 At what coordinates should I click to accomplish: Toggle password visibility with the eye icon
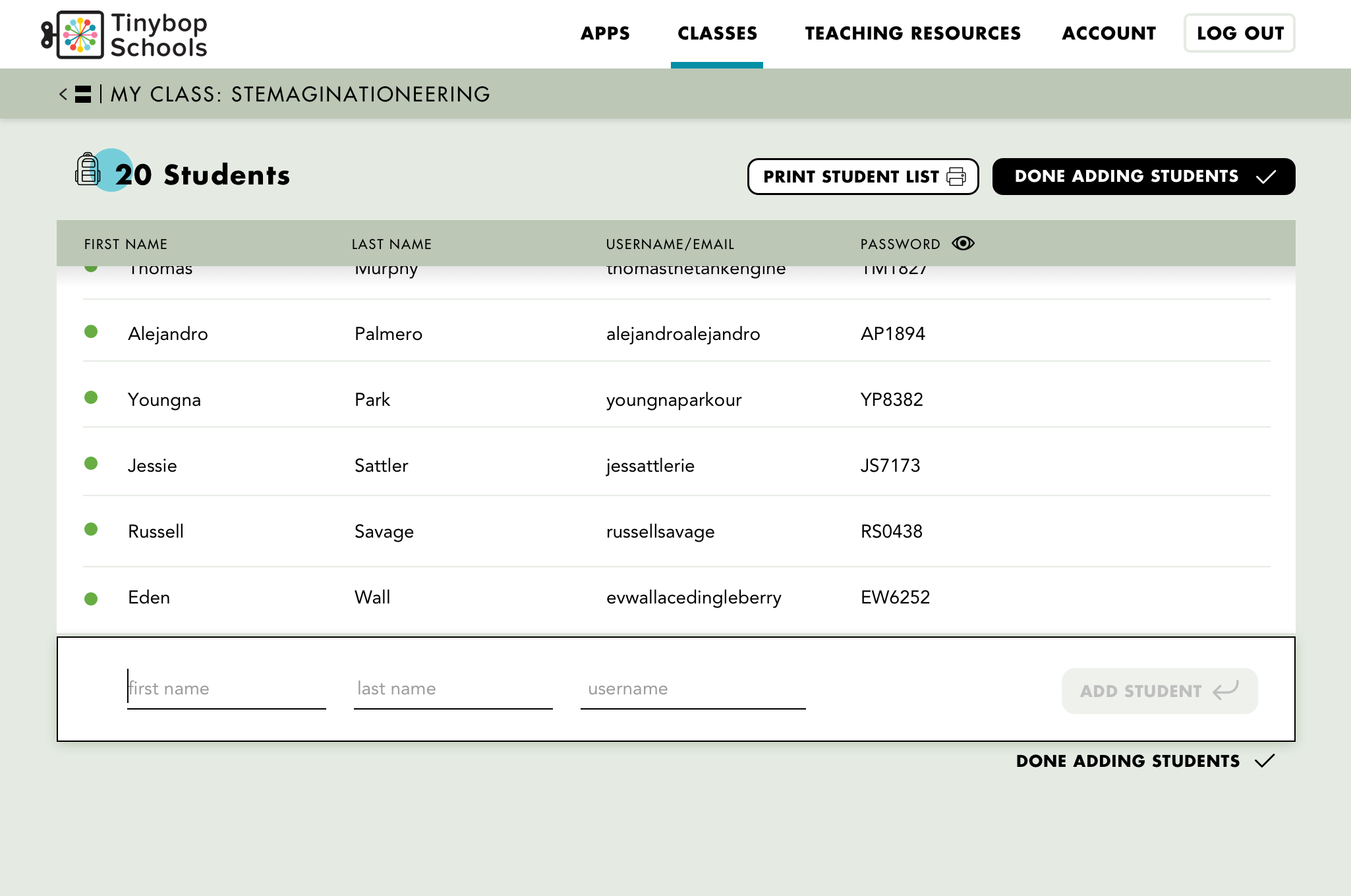coord(963,243)
